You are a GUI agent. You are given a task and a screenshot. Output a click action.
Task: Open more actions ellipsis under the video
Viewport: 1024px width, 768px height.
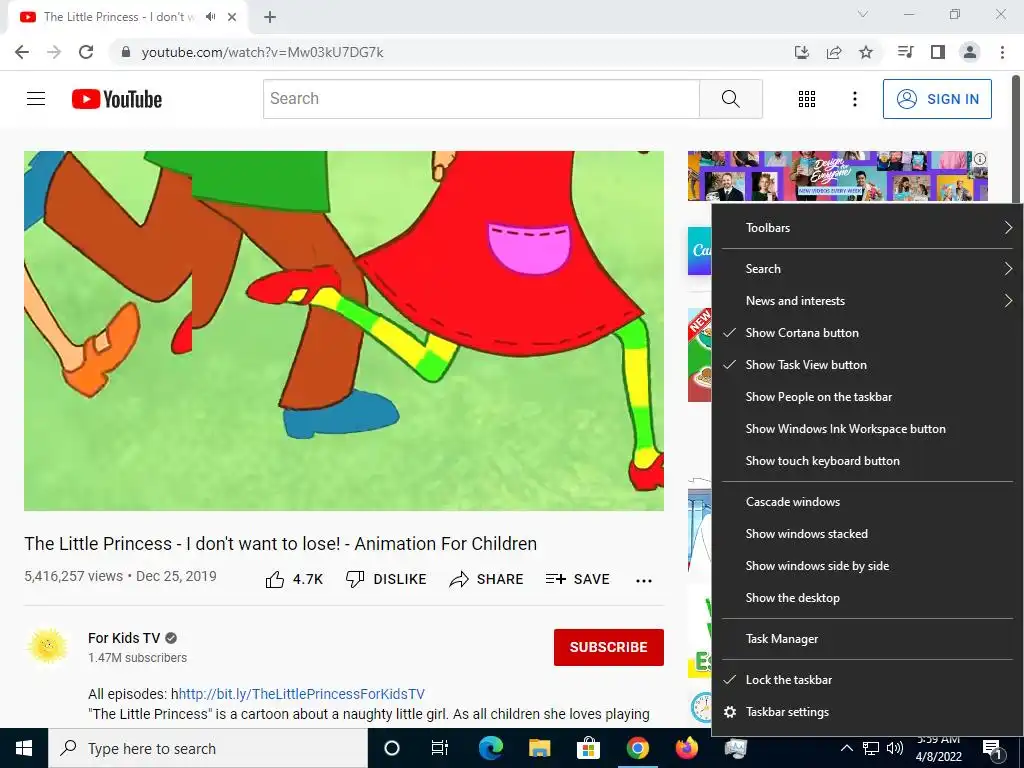[644, 581]
